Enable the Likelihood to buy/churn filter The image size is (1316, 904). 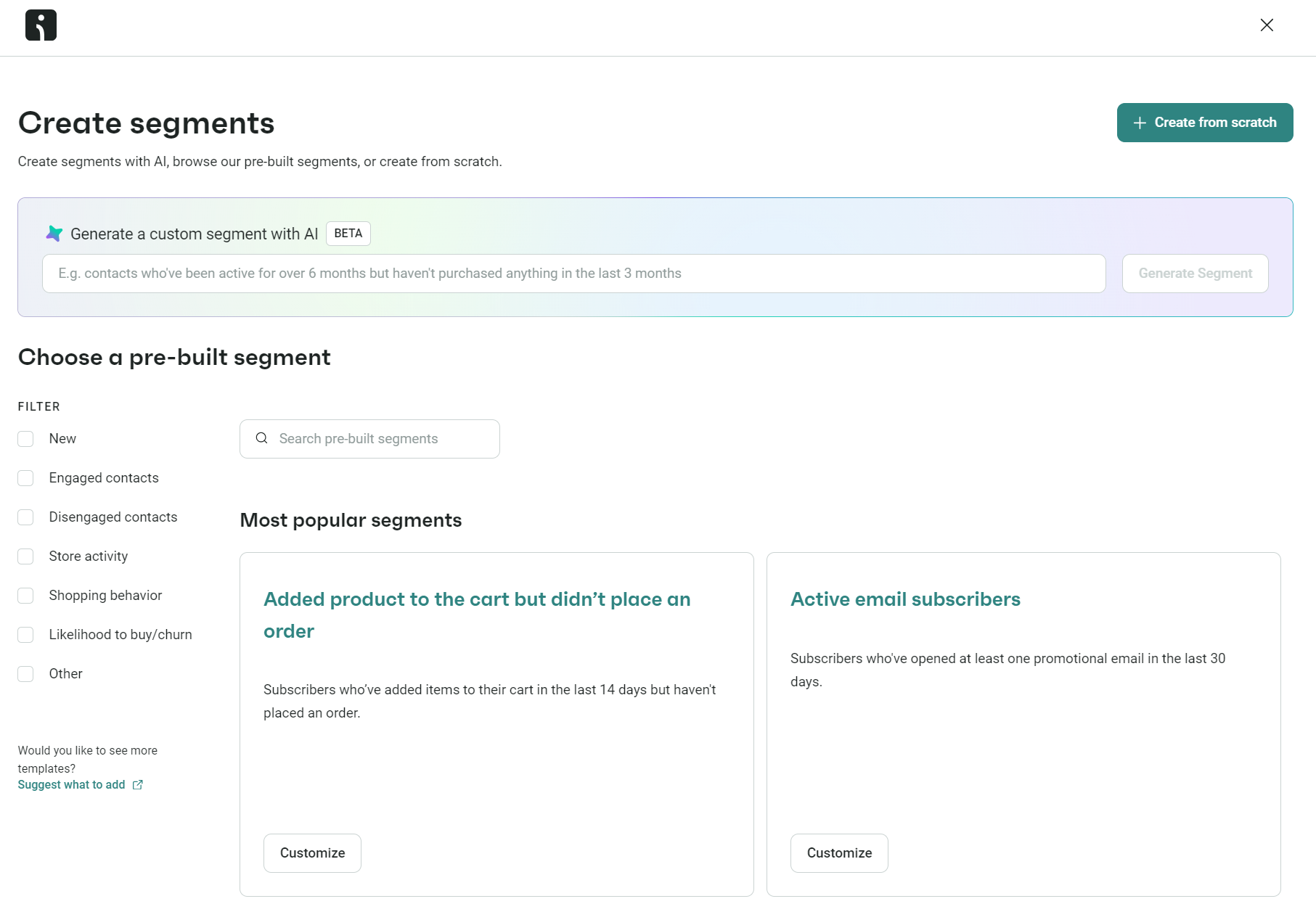point(25,634)
